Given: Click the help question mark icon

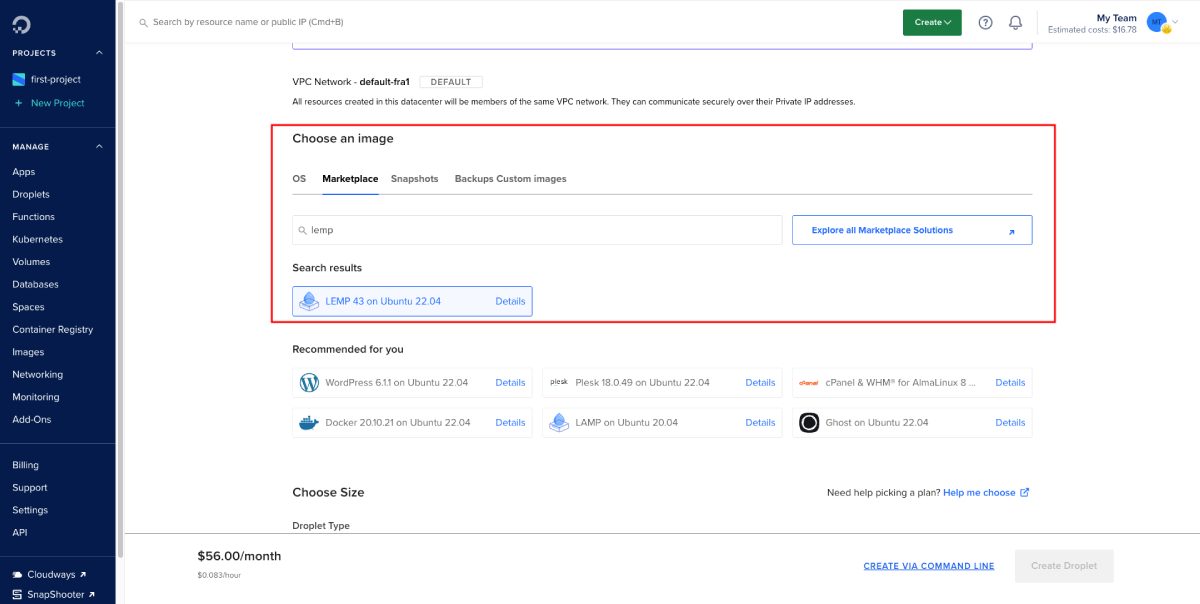Looking at the screenshot, I should point(985,22).
